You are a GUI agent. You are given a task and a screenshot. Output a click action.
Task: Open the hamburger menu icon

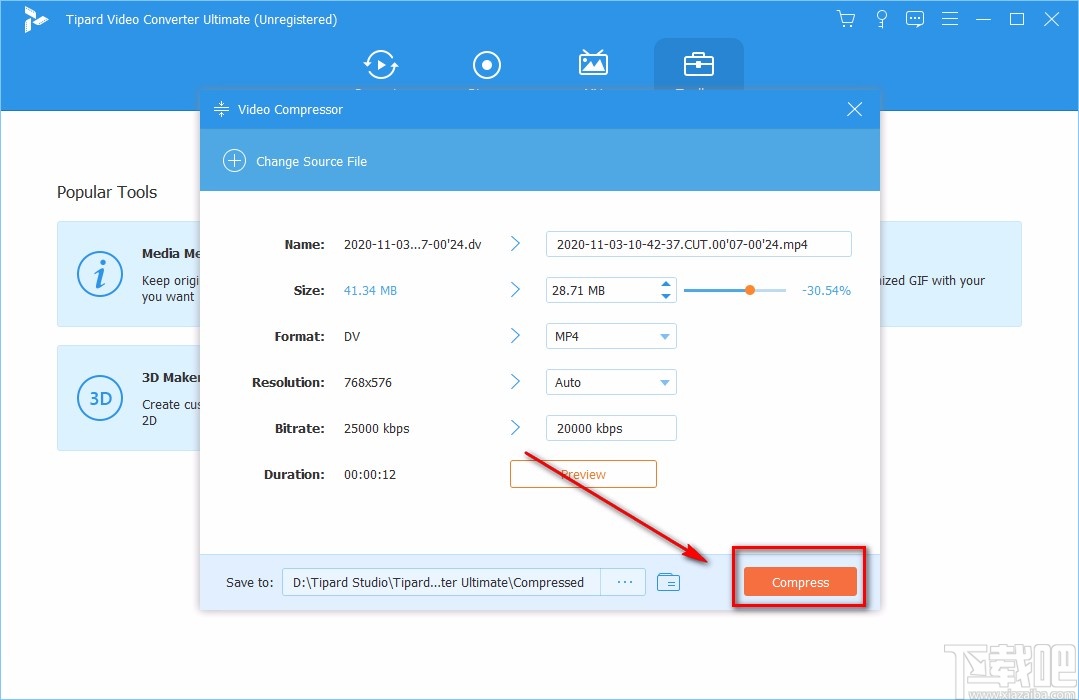point(950,19)
